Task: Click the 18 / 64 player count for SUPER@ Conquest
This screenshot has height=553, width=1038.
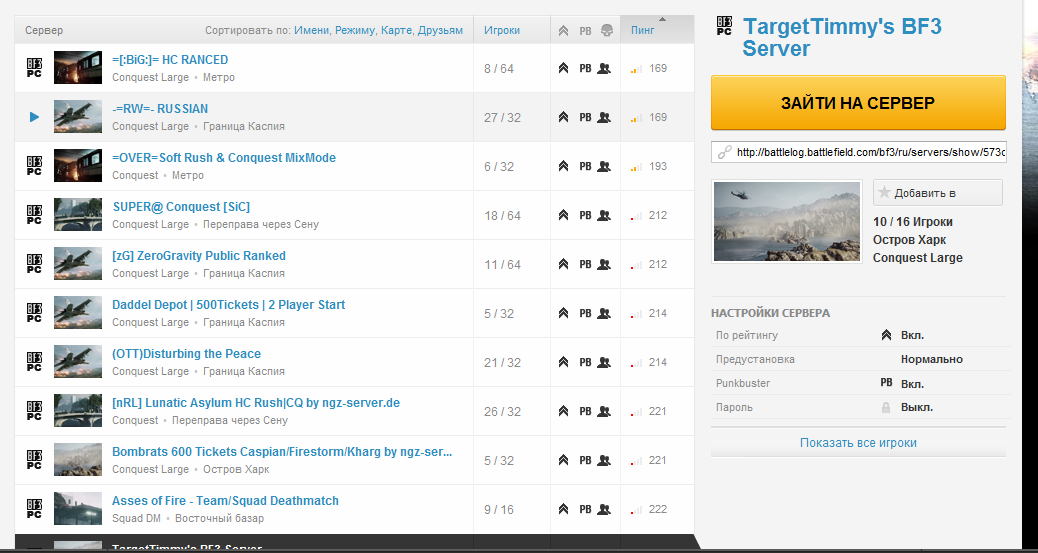Action: tap(502, 216)
